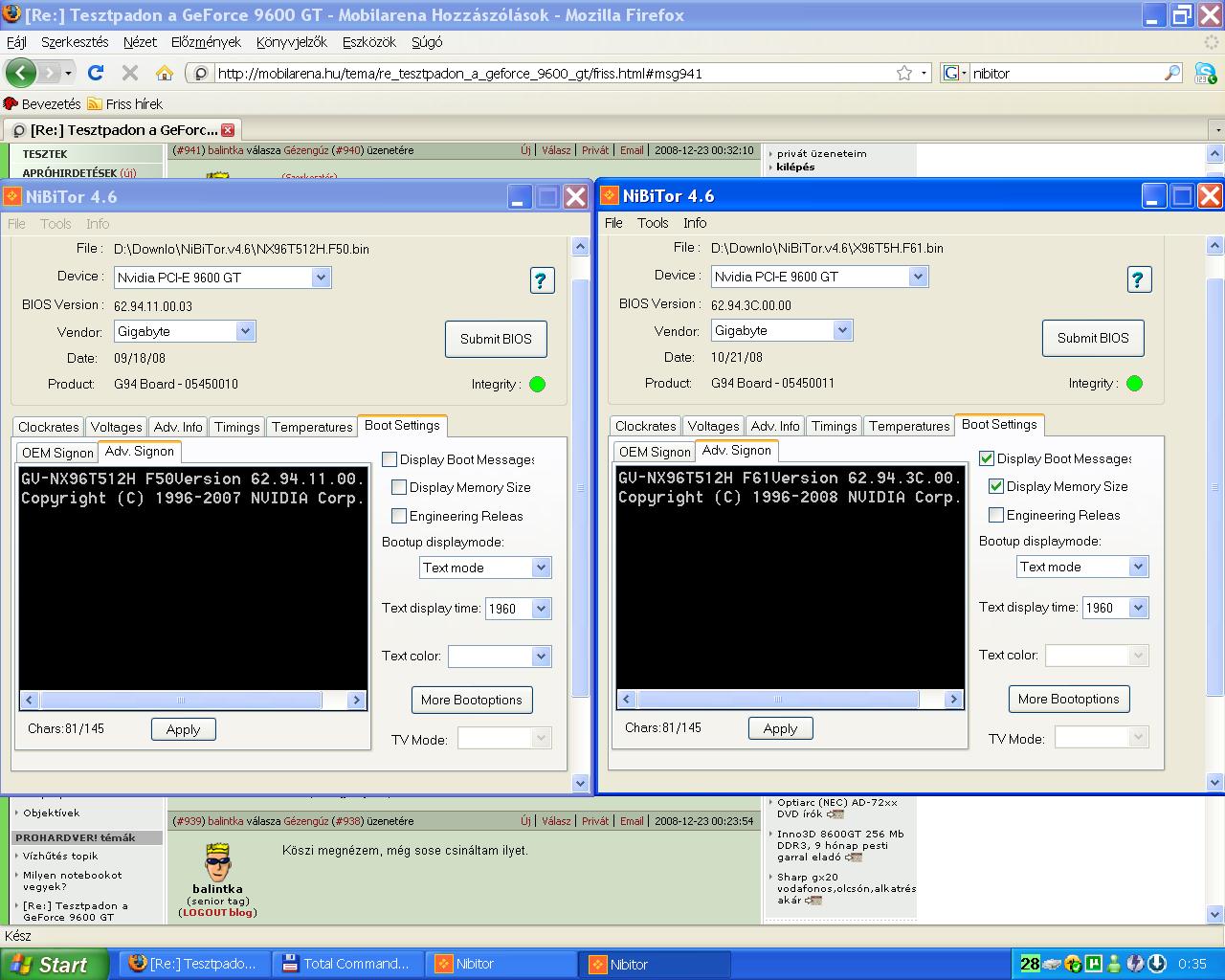
Task: Select OEM Signon tab in left NiBiTor
Action: 57,453
